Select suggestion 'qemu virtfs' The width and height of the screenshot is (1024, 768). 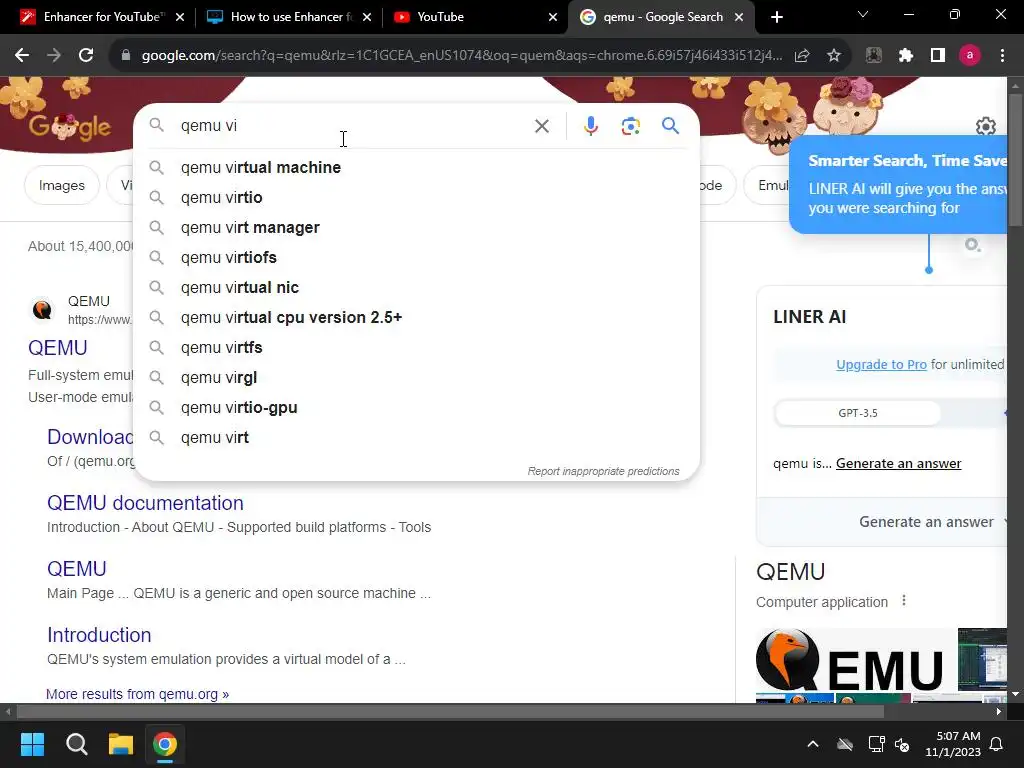(x=417, y=347)
